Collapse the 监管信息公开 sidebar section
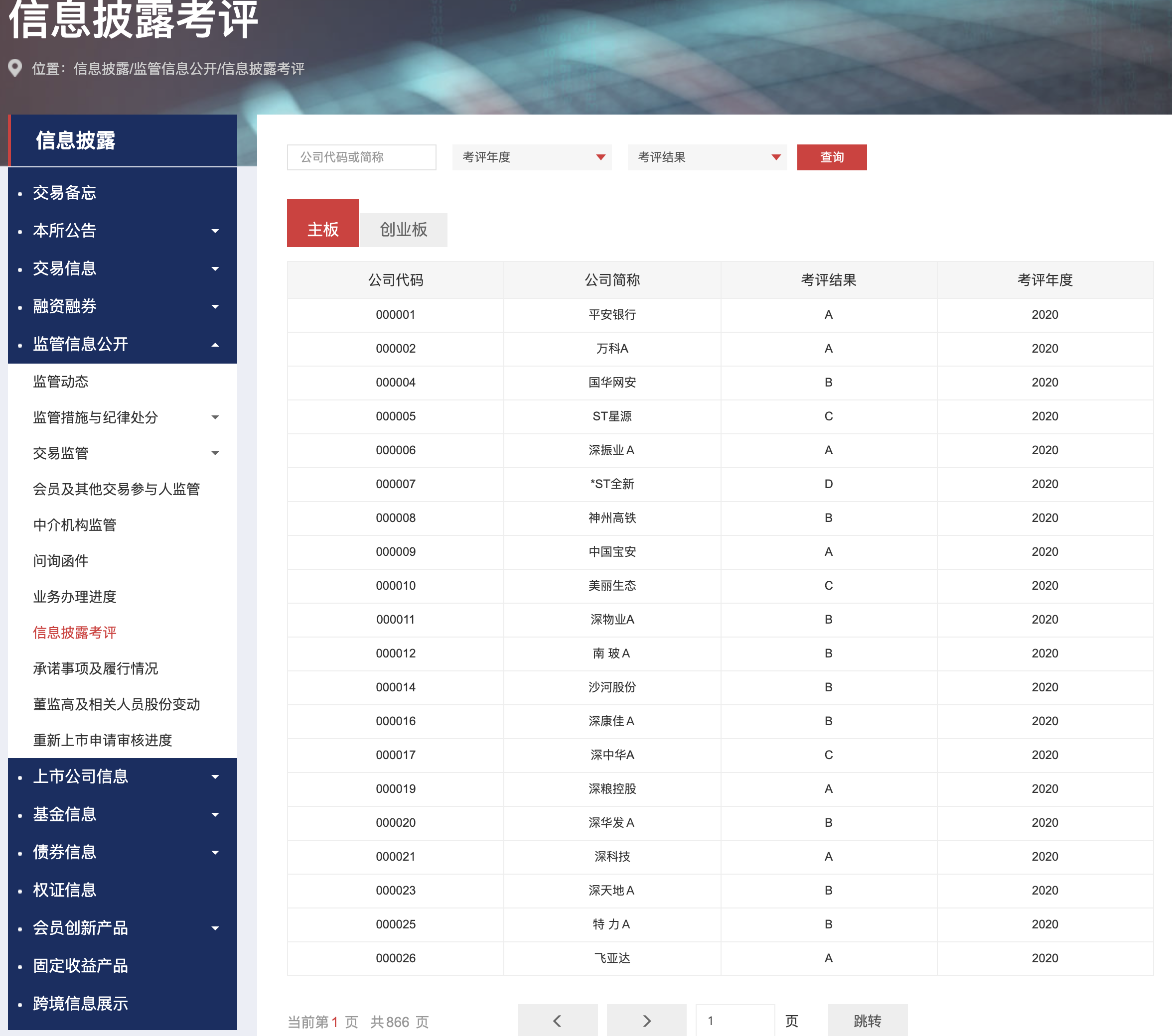Viewport: 1172px width, 1036px height. [x=216, y=344]
